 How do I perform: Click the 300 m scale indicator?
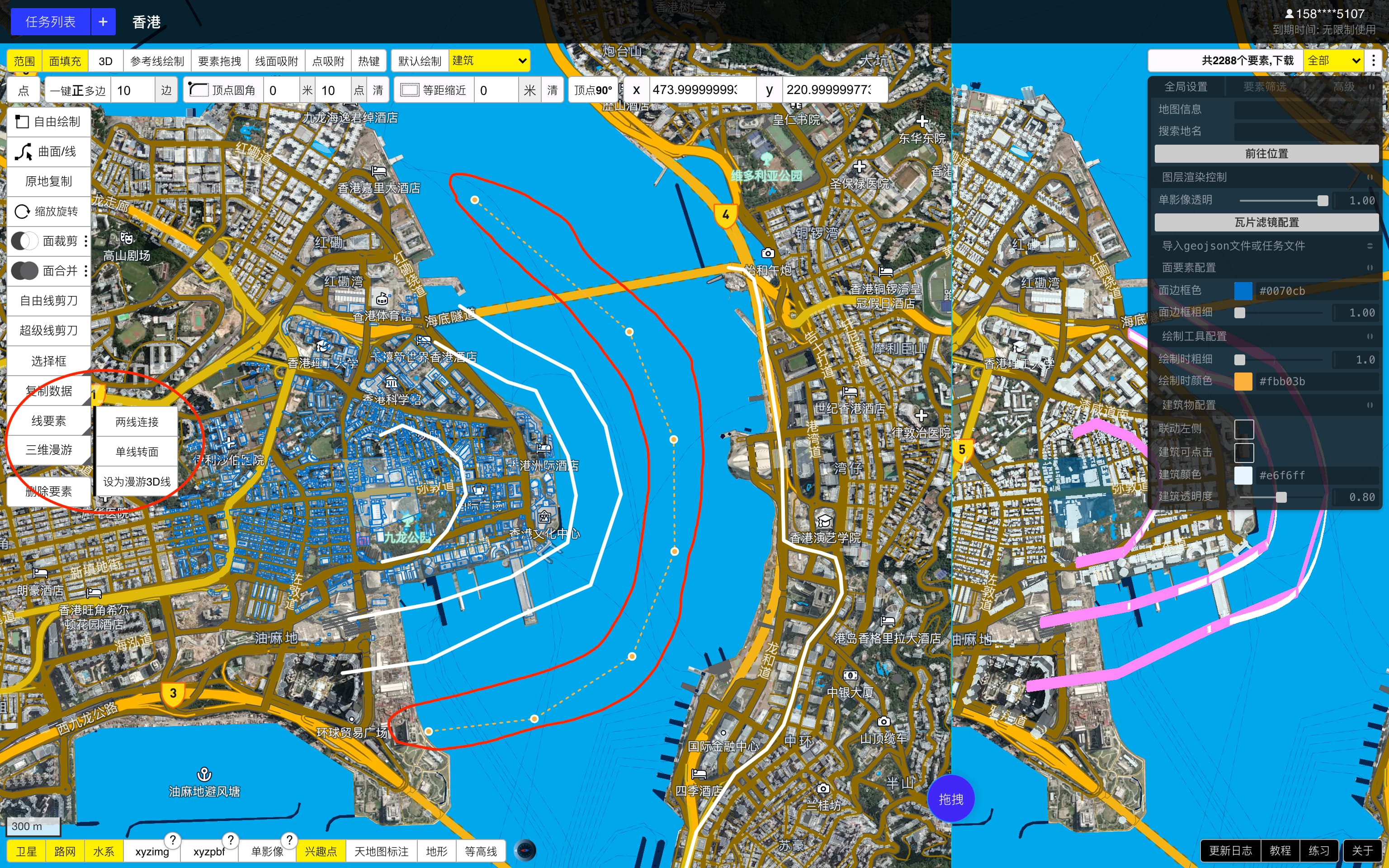[x=33, y=826]
